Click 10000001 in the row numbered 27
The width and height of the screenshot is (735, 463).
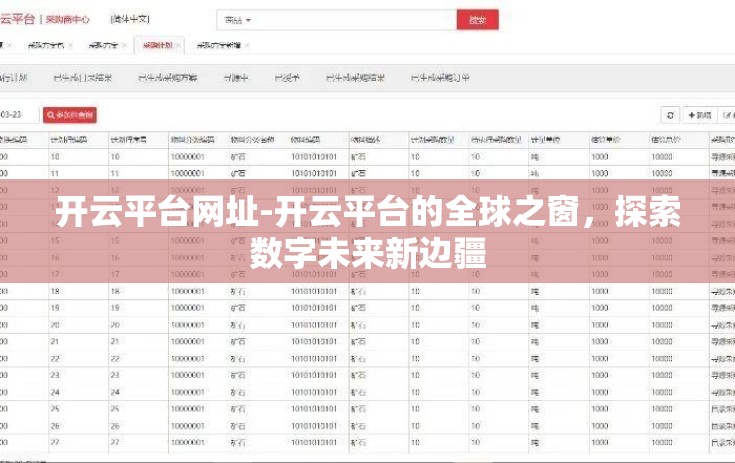(x=188, y=442)
